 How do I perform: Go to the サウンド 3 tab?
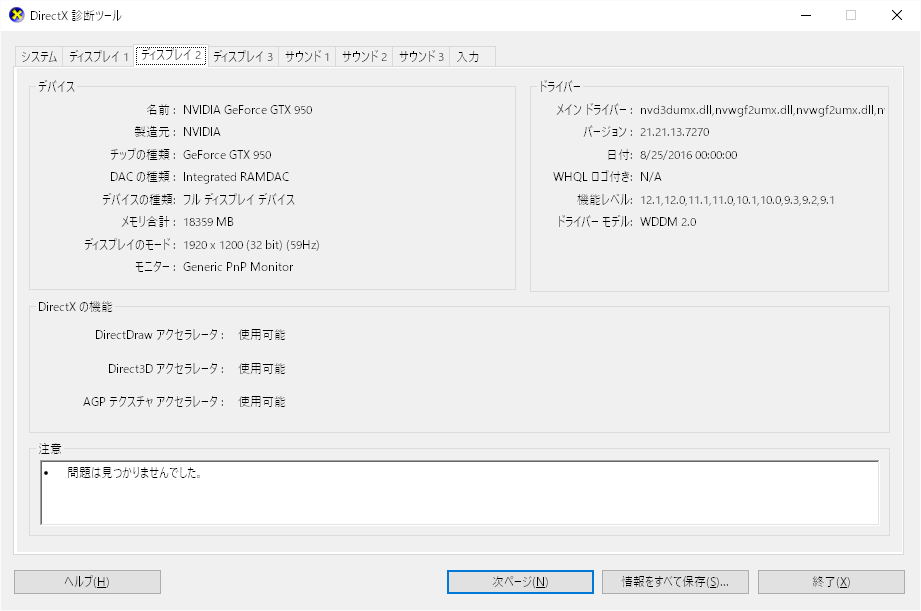tap(421, 56)
